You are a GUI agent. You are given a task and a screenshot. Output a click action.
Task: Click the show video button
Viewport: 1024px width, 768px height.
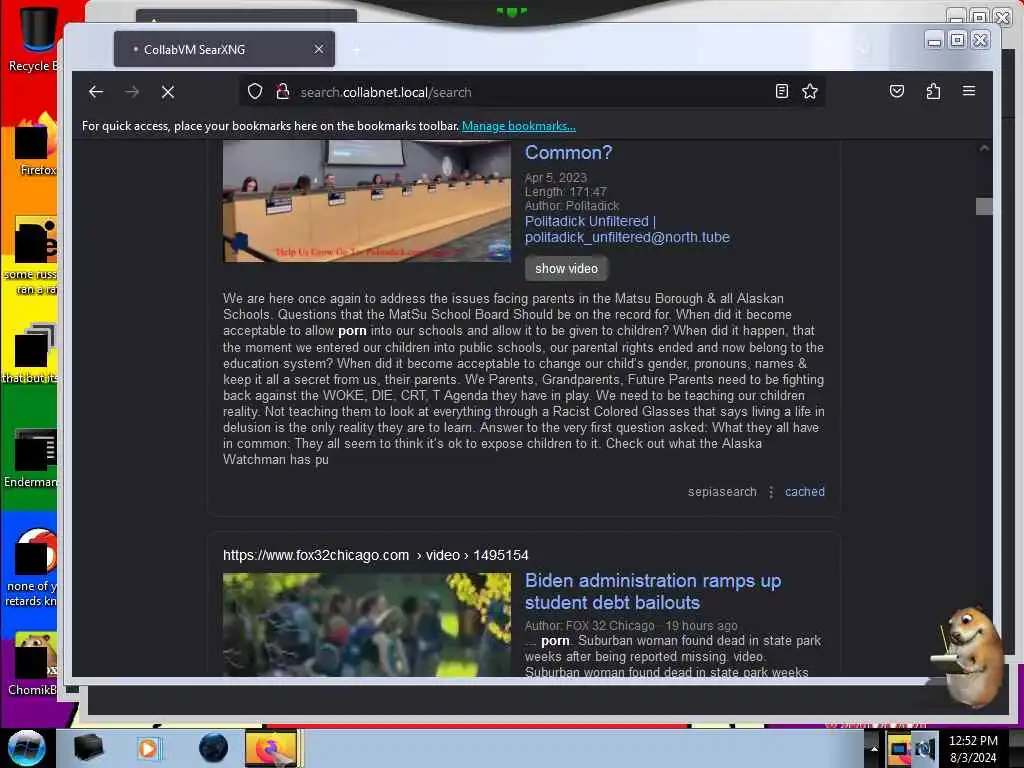[x=566, y=268]
